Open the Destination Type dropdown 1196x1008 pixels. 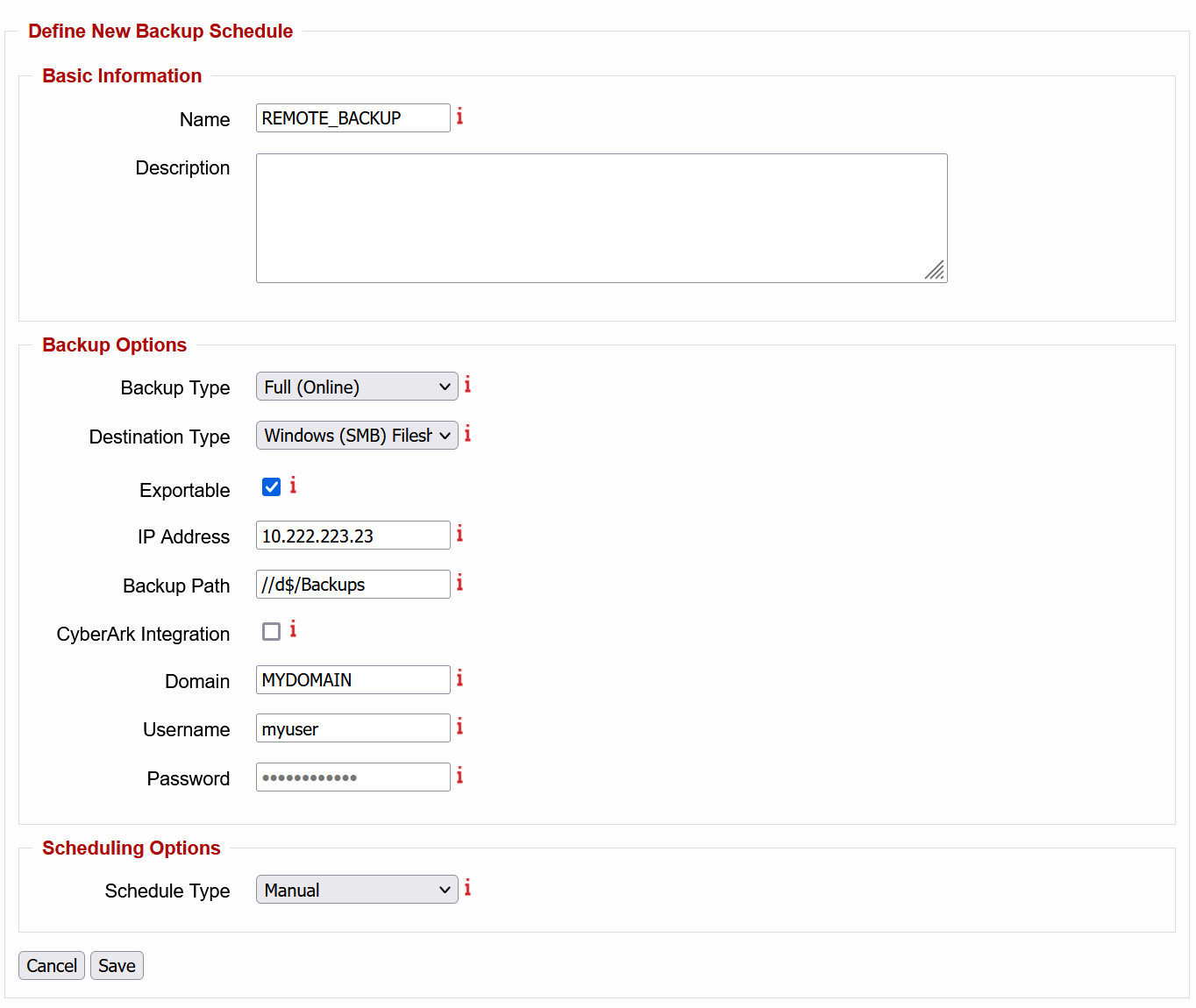tap(356, 435)
